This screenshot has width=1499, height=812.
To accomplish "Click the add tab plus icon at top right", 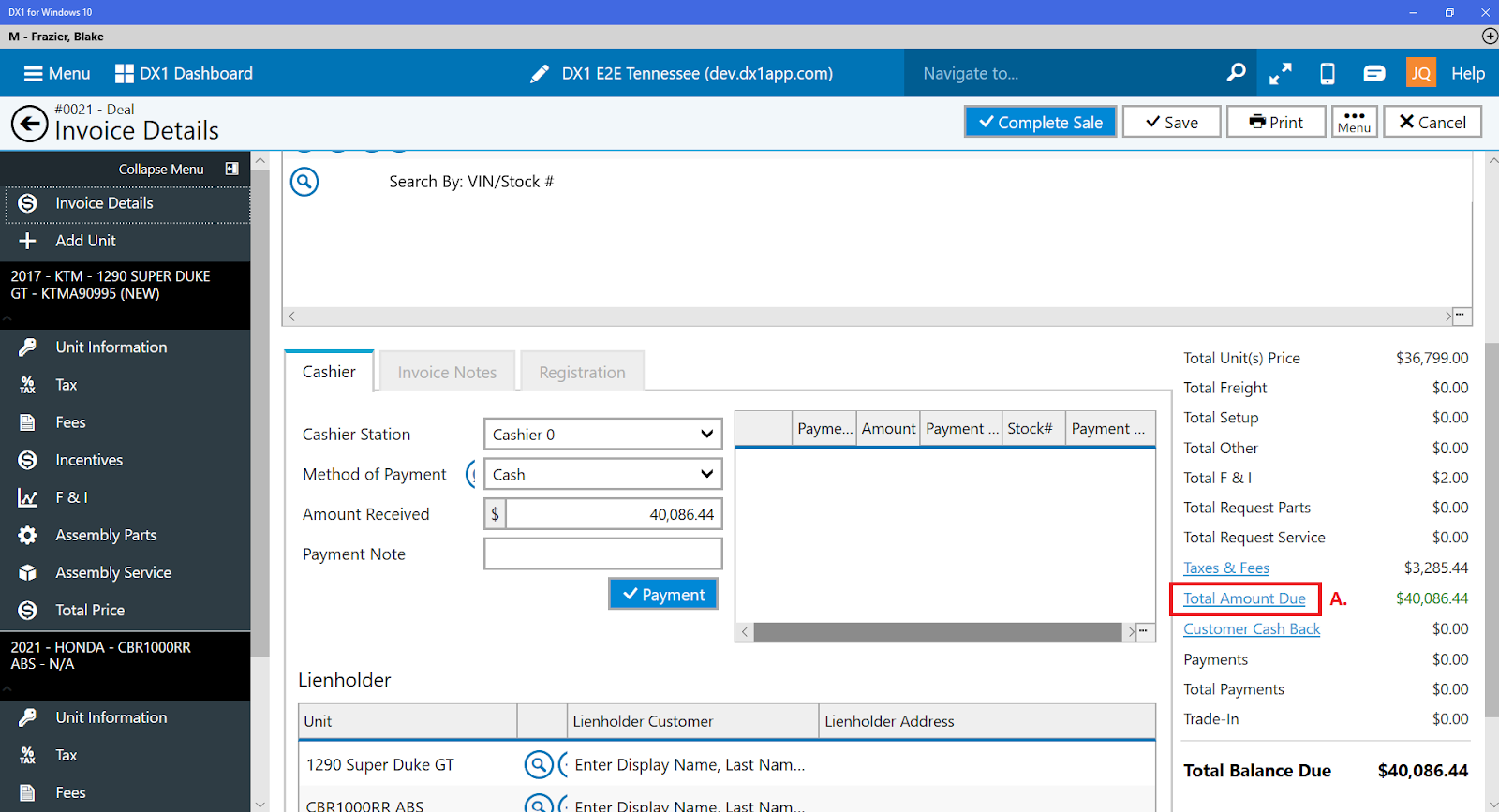I will coord(1490,37).
